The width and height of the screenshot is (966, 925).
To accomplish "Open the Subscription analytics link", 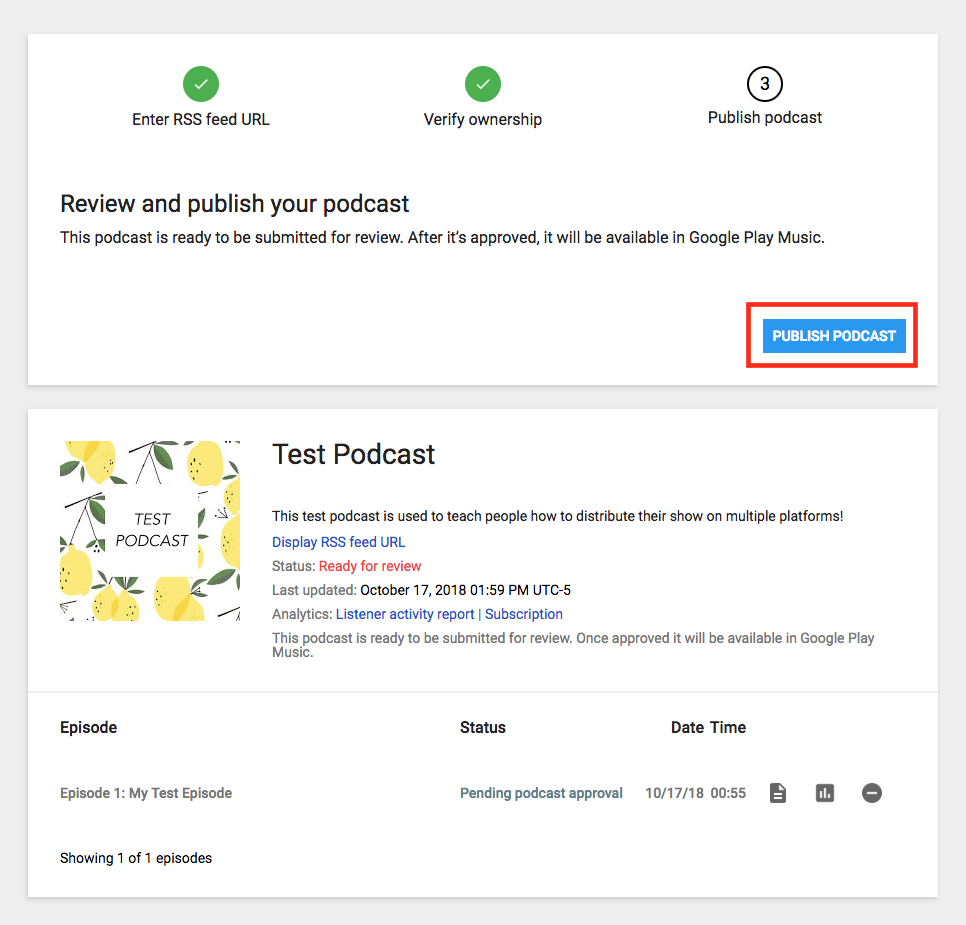I will pos(524,614).
